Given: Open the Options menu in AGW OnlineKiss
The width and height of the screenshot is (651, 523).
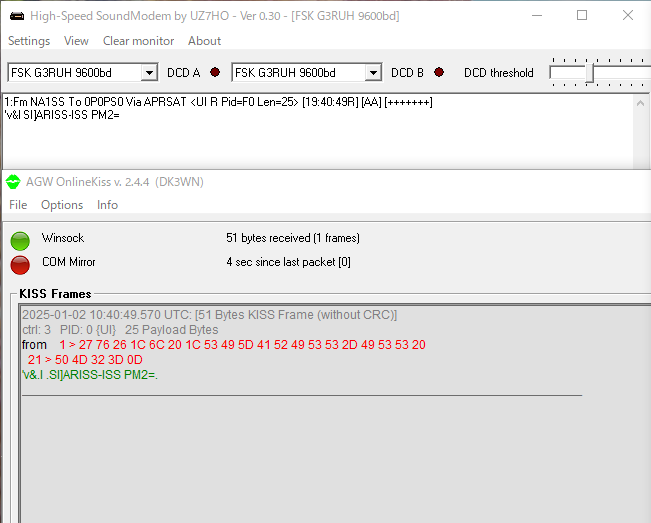Looking at the screenshot, I should click(62, 205).
